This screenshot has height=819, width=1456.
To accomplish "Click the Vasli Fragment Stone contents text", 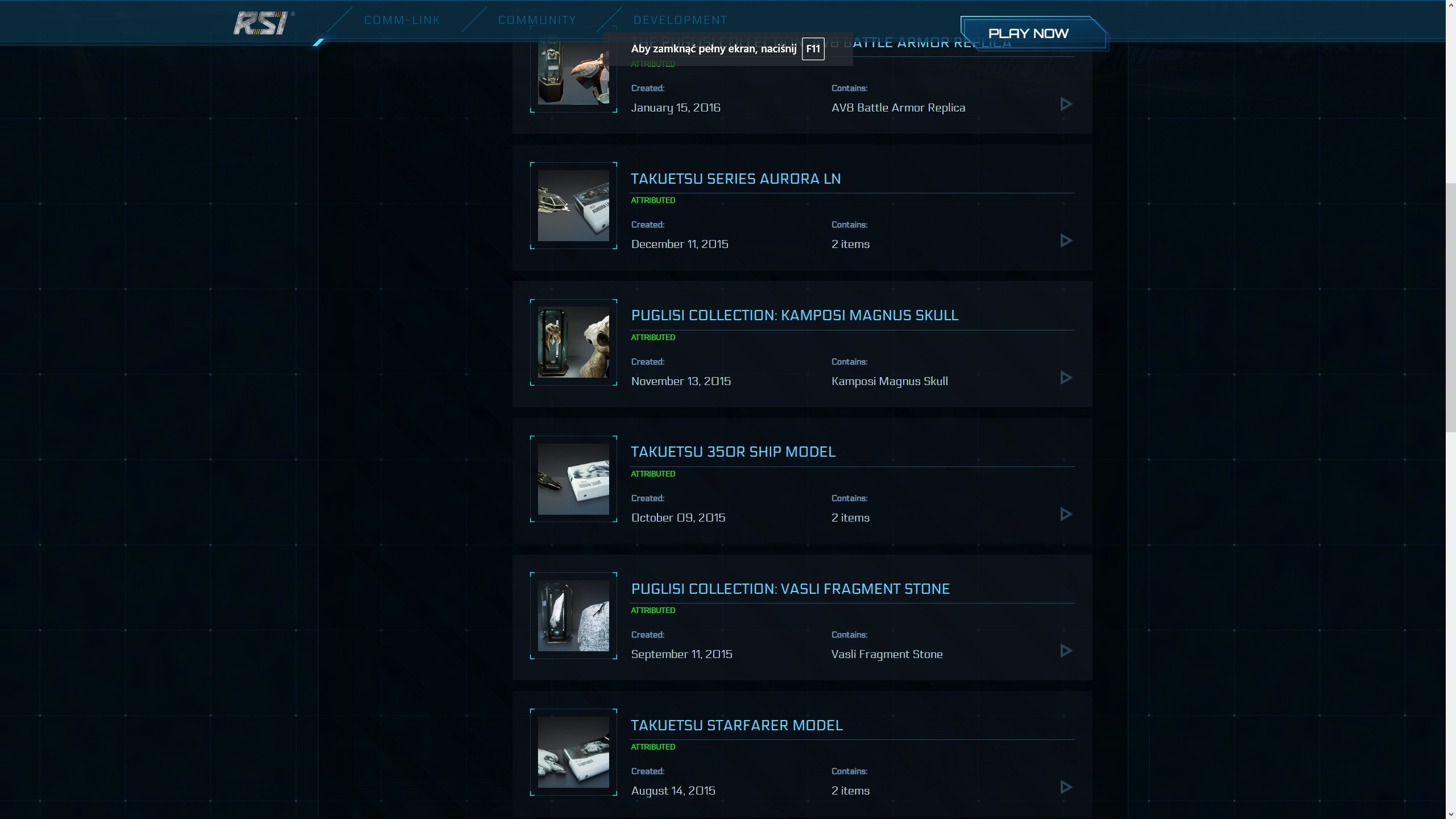I will (x=887, y=654).
